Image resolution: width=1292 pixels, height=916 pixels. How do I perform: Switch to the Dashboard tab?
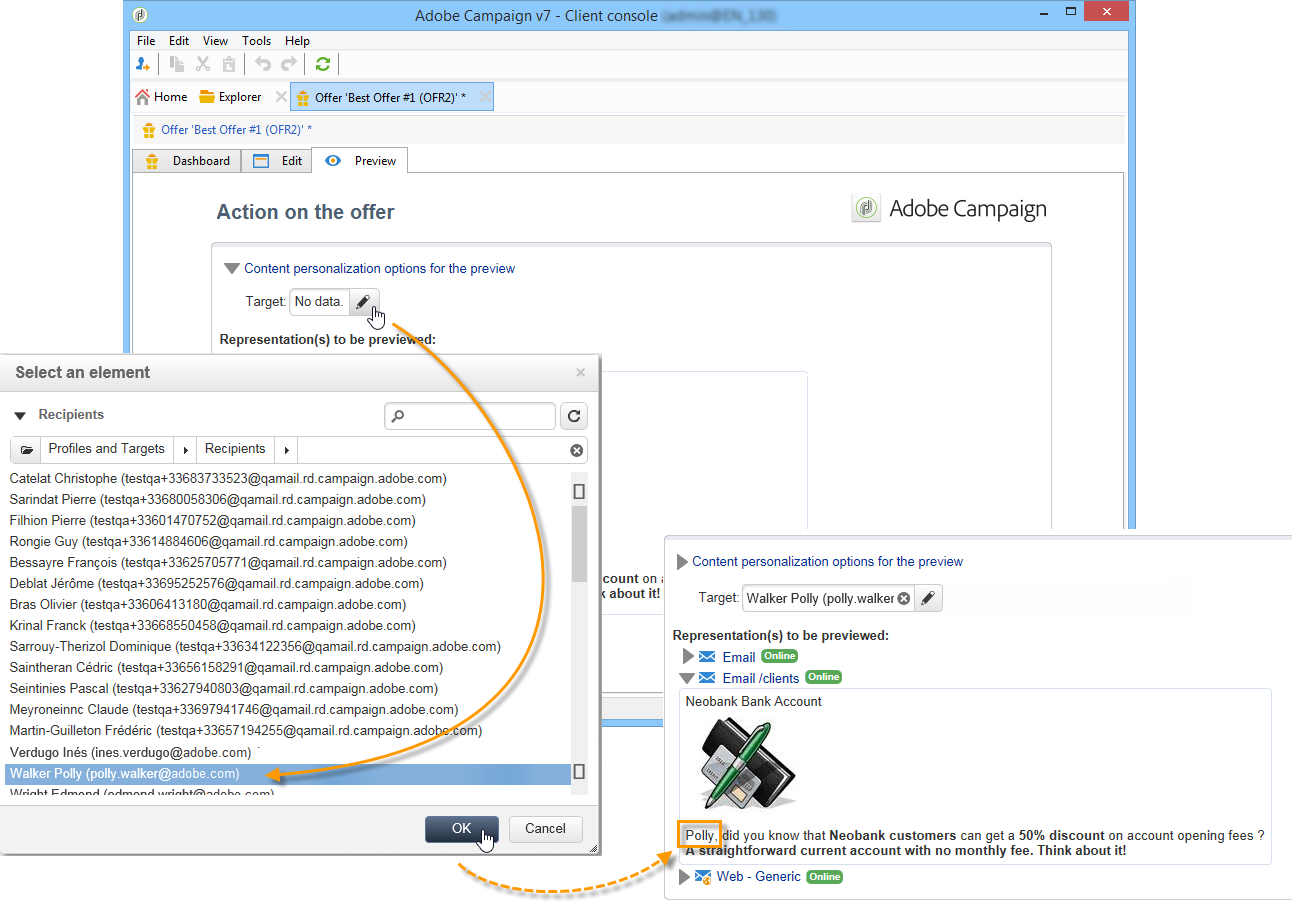[x=187, y=161]
